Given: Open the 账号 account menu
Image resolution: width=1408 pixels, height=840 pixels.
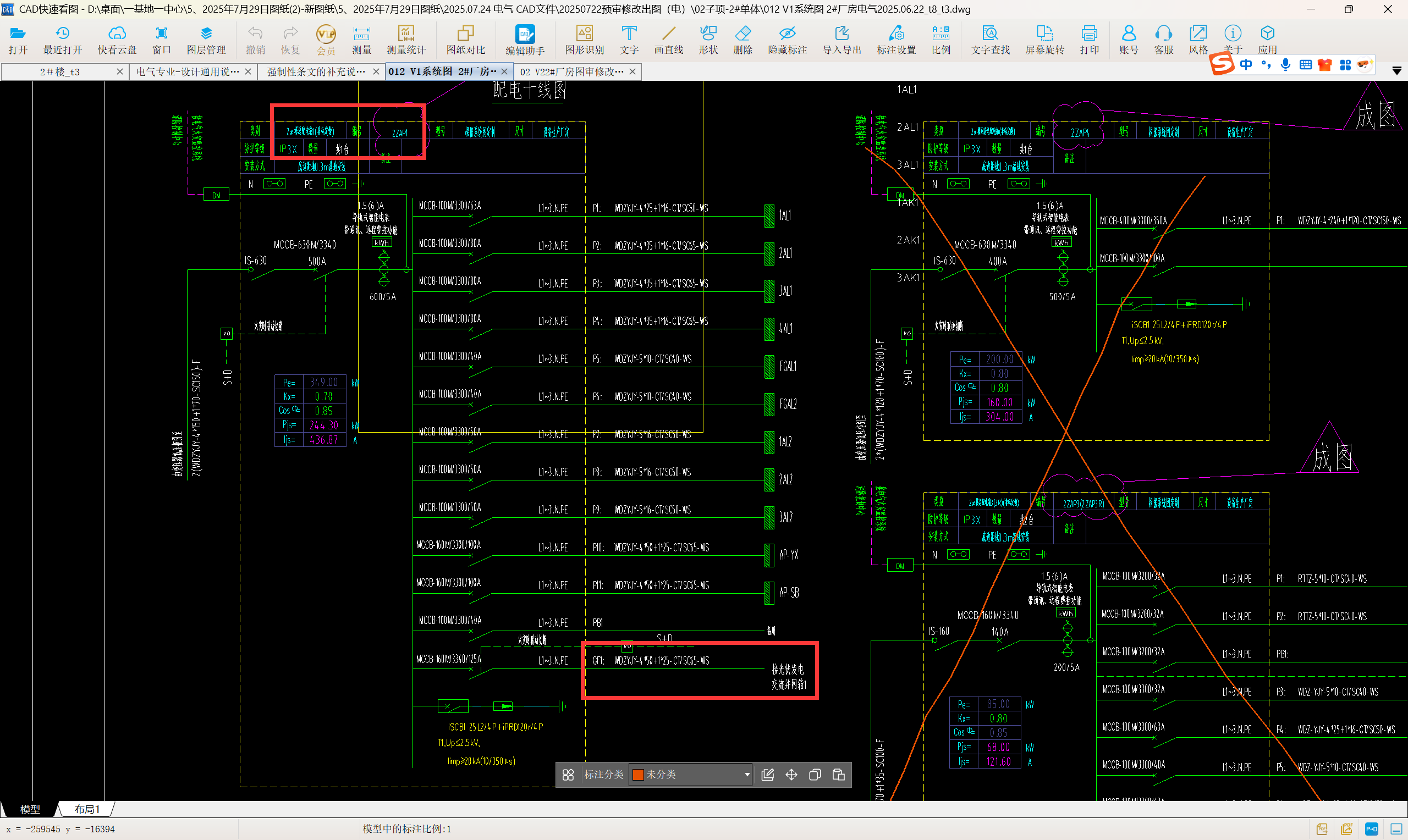Looking at the screenshot, I should [x=1129, y=40].
